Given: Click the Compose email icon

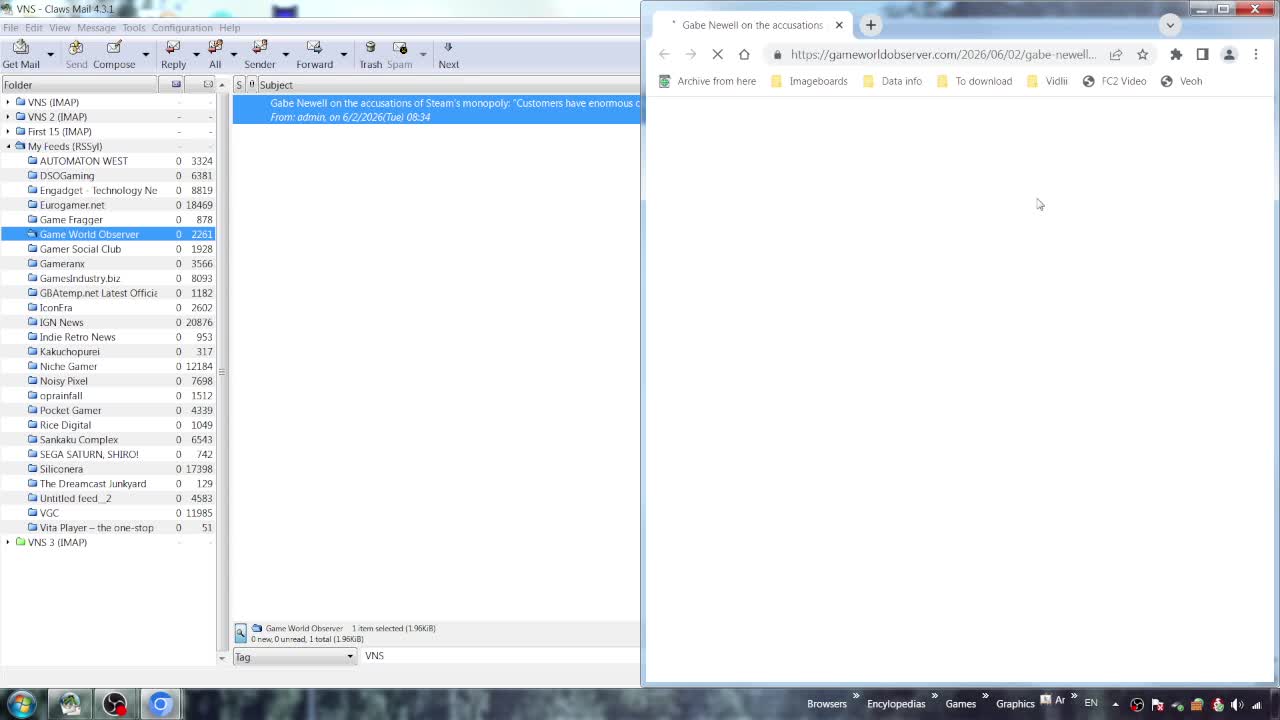Looking at the screenshot, I should pyautogui.click(x=114, y=54).
